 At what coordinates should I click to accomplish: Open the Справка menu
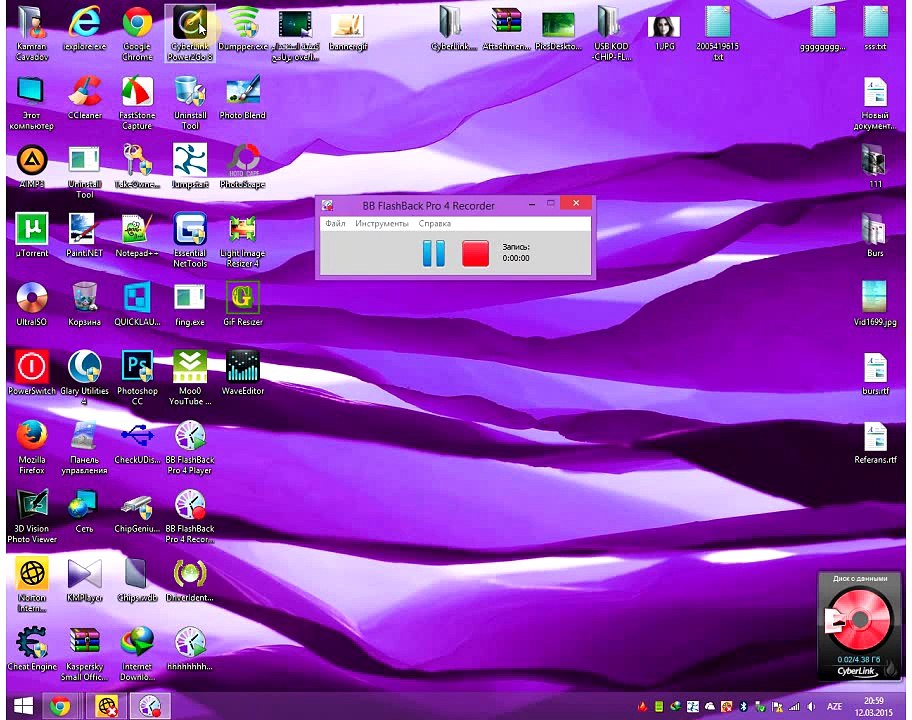(x=434, y=223)
